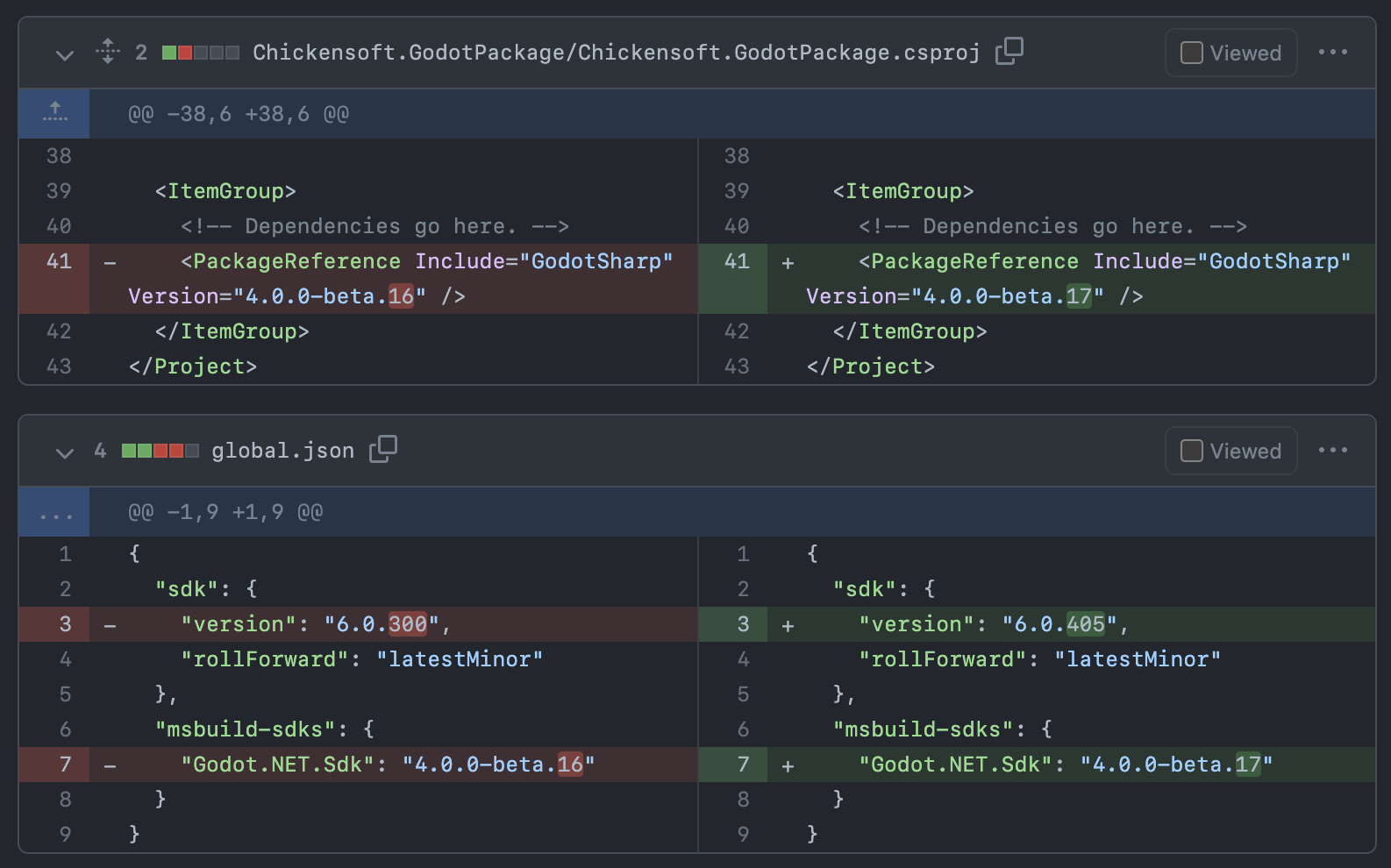Open the global.json file link
This screenshot has height=868, width=1391.
(x=282, y=451)
